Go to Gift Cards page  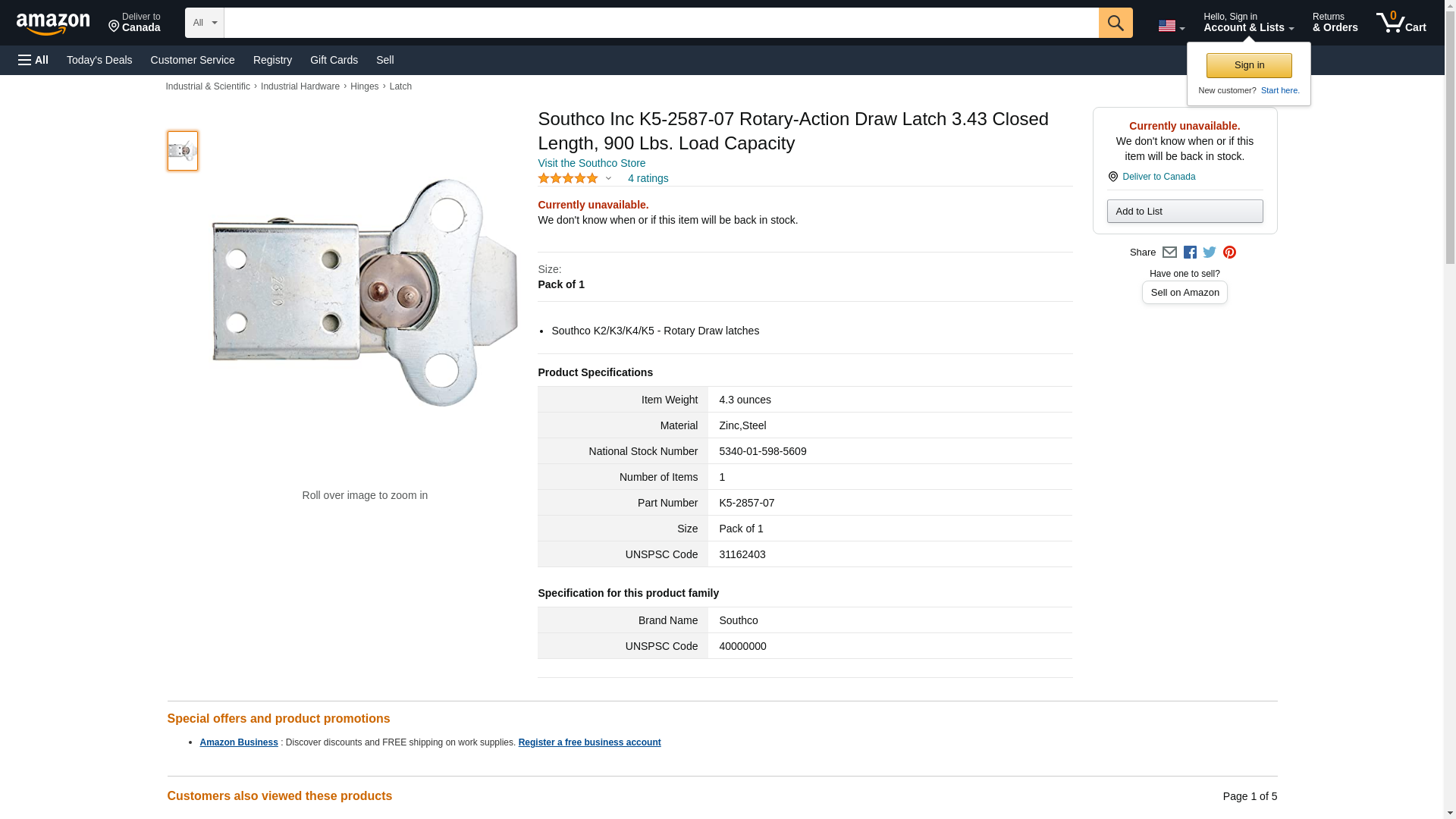[334, 60]
